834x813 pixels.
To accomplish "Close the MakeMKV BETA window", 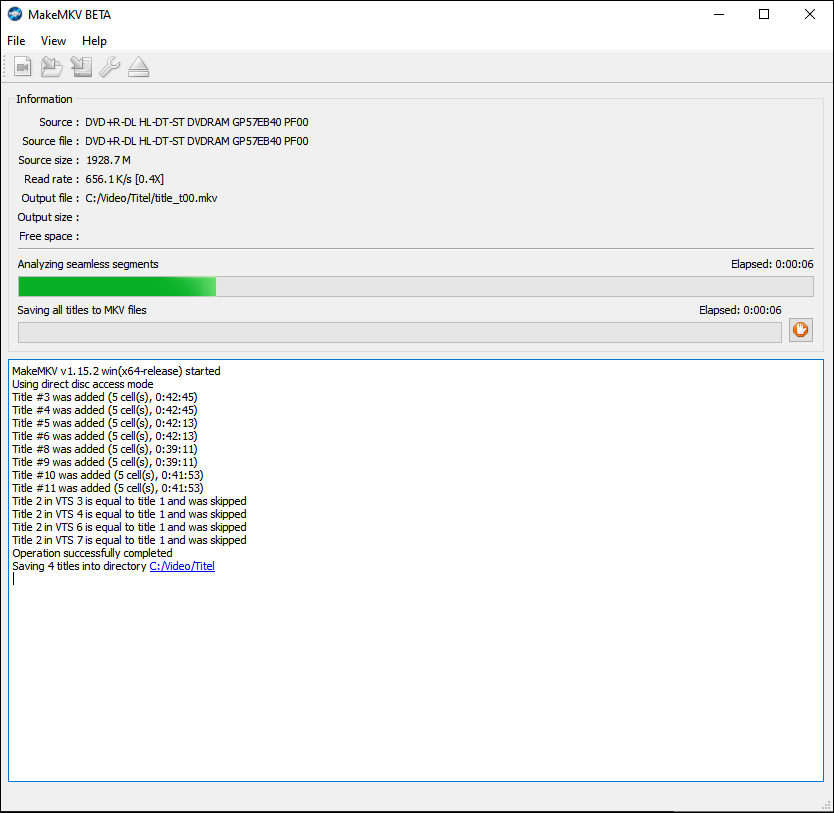I will click(x=810, y=14).
